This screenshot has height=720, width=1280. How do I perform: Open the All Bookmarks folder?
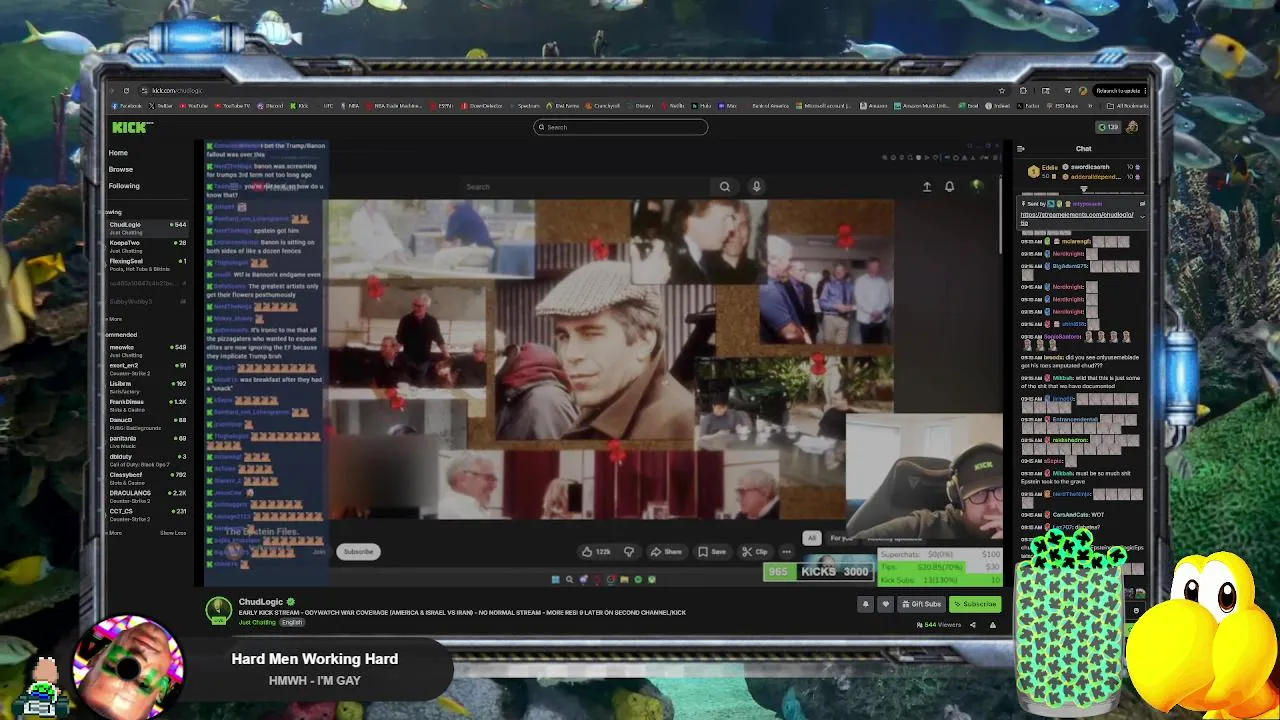click(x=1130, y=105)
